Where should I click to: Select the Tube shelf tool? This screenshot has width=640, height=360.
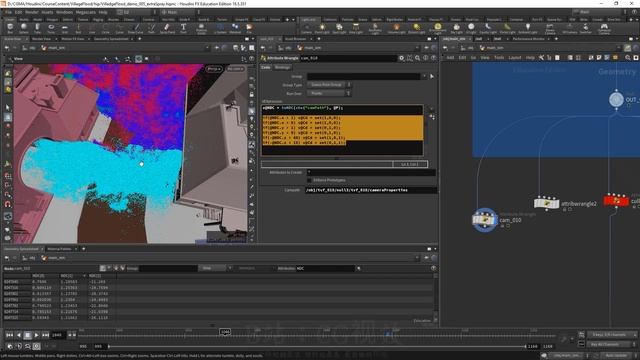[37, 29]
